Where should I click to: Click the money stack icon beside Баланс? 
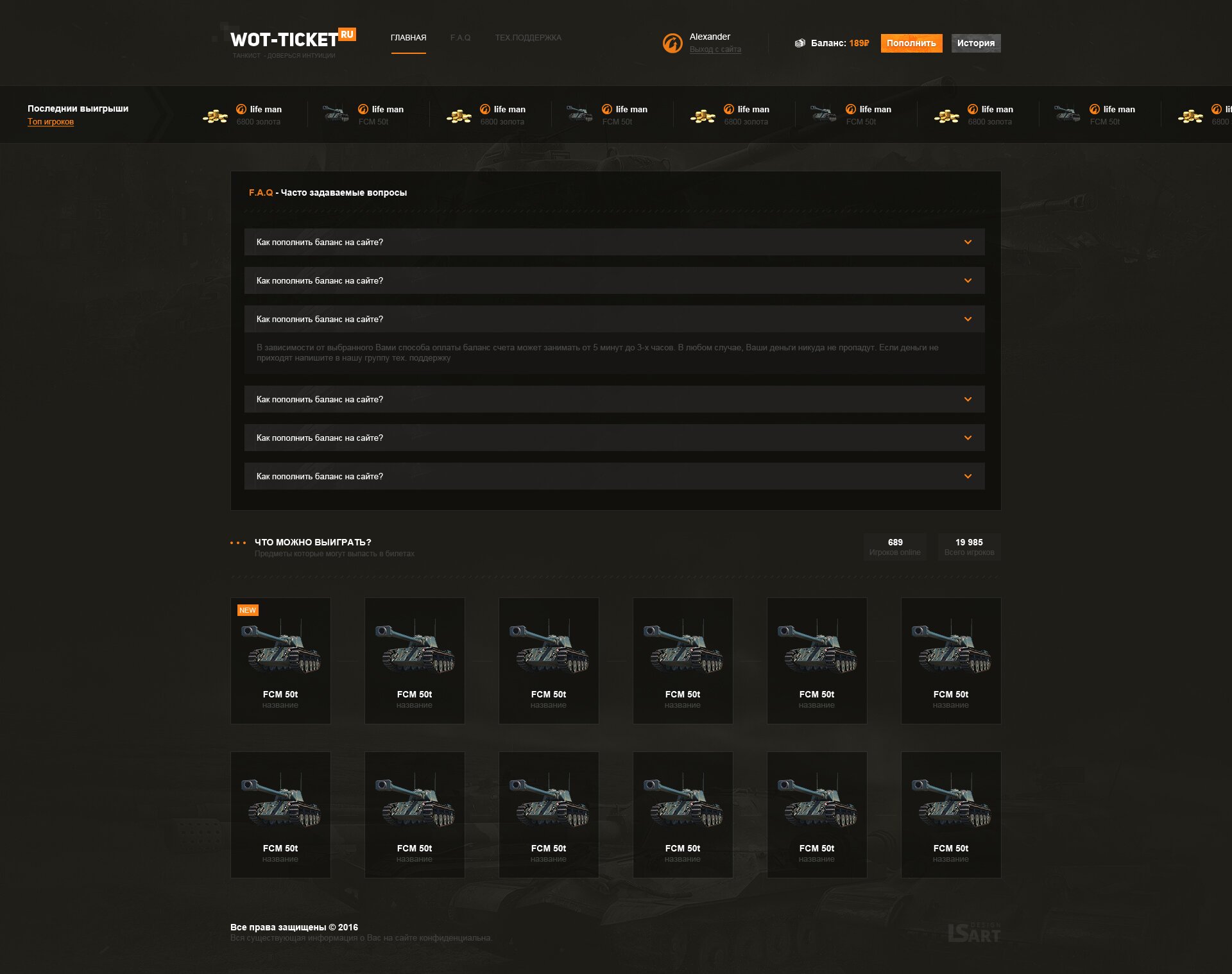800,43
